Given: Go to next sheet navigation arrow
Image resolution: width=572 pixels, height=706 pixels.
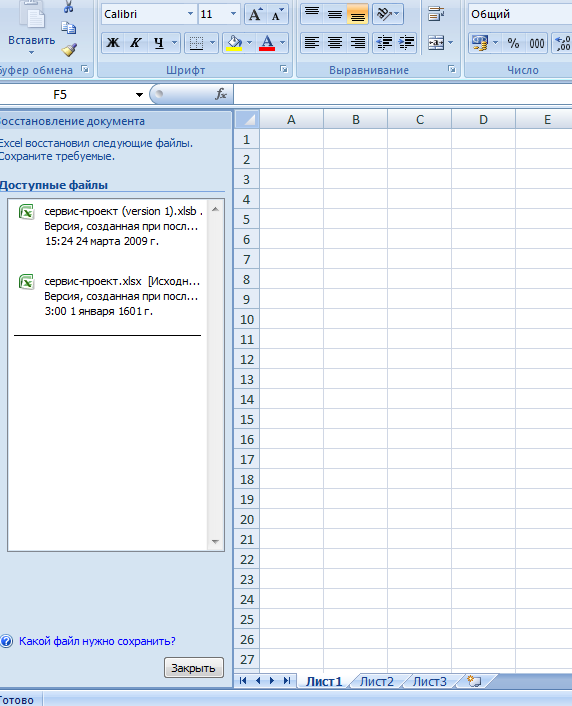Looking at the screenshot, I should pyautogui.click(x=272, y=680).
